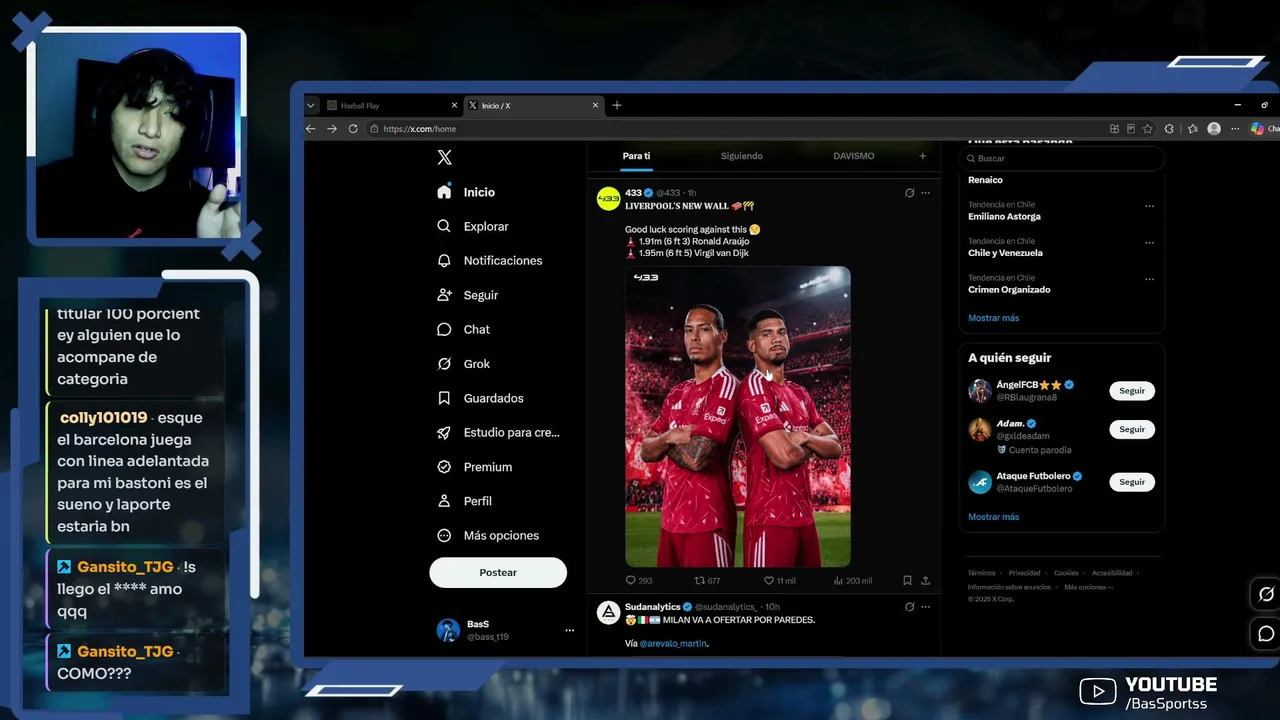Click the Grok icon on the 433 post

[909, 193]
